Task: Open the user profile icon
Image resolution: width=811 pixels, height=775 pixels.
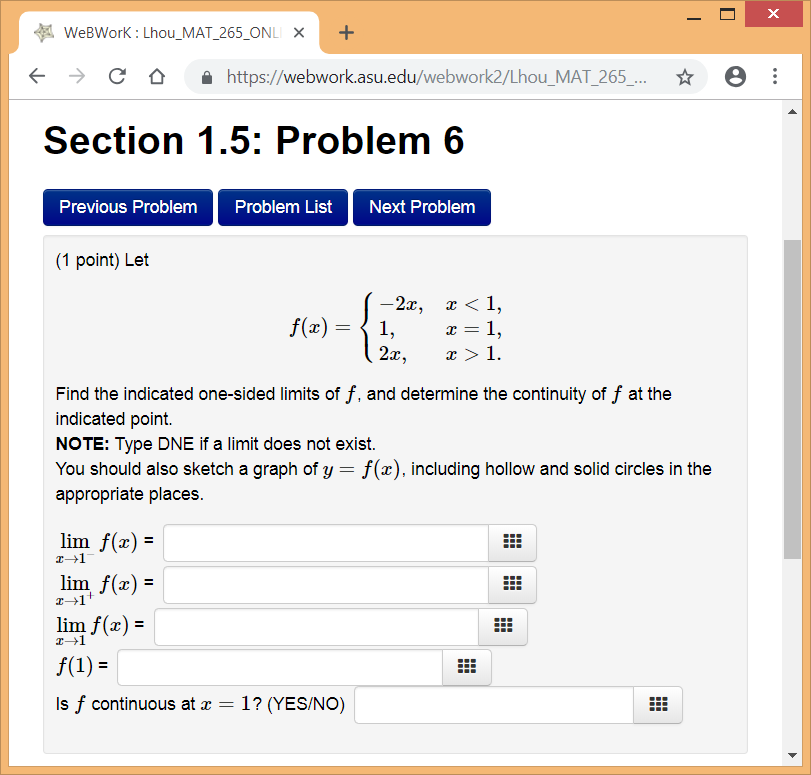Action: (735, 77)
